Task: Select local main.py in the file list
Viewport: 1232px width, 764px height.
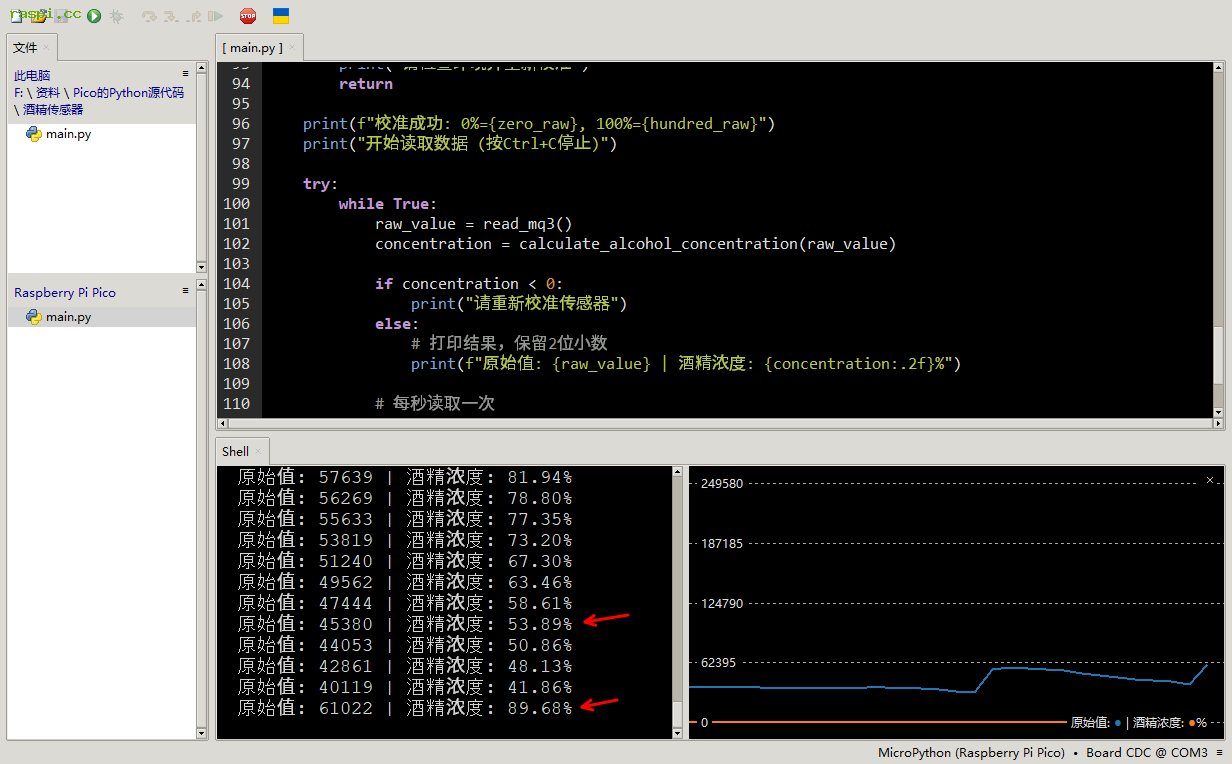Action: tap(68, 134)
